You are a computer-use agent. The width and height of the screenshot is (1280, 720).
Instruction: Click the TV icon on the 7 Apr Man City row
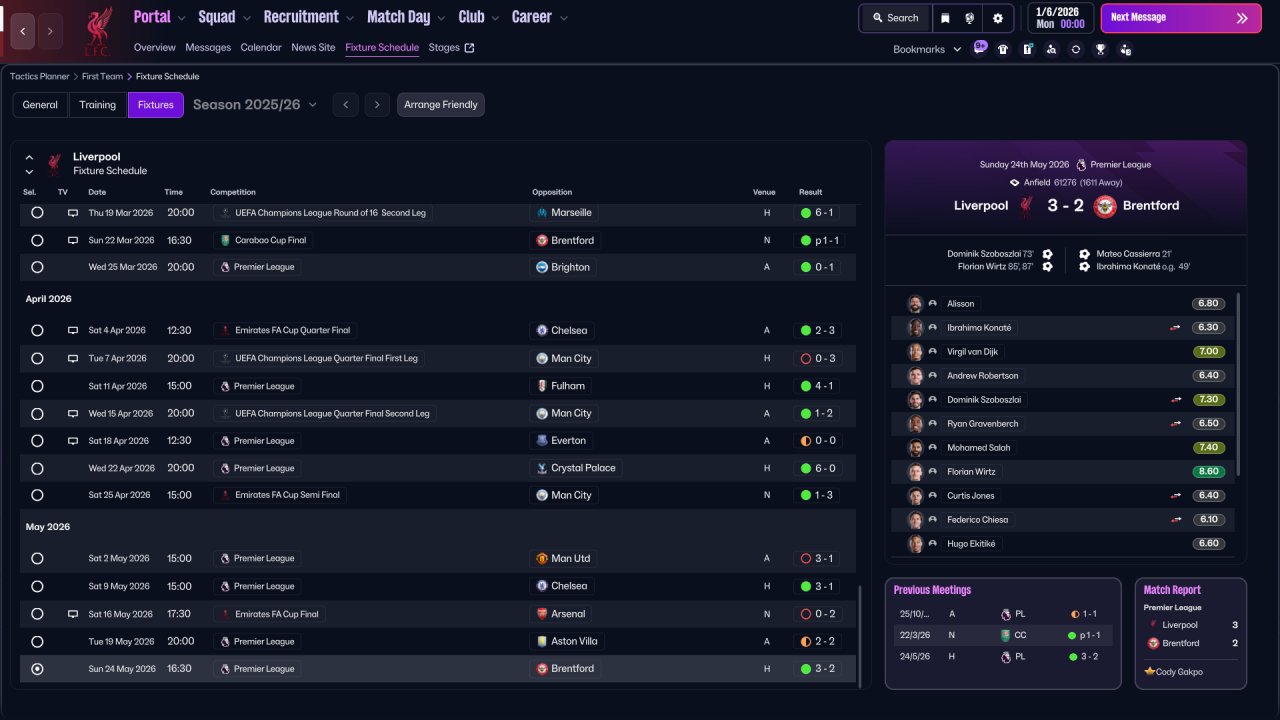[73, 358]
